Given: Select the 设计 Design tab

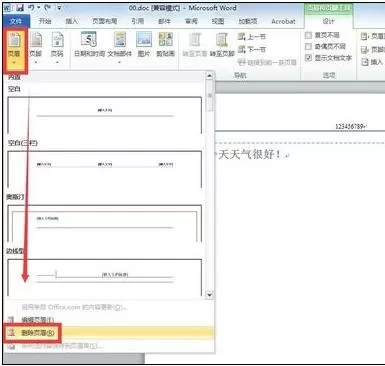Looking at the screenshot, I should (328, 21).
